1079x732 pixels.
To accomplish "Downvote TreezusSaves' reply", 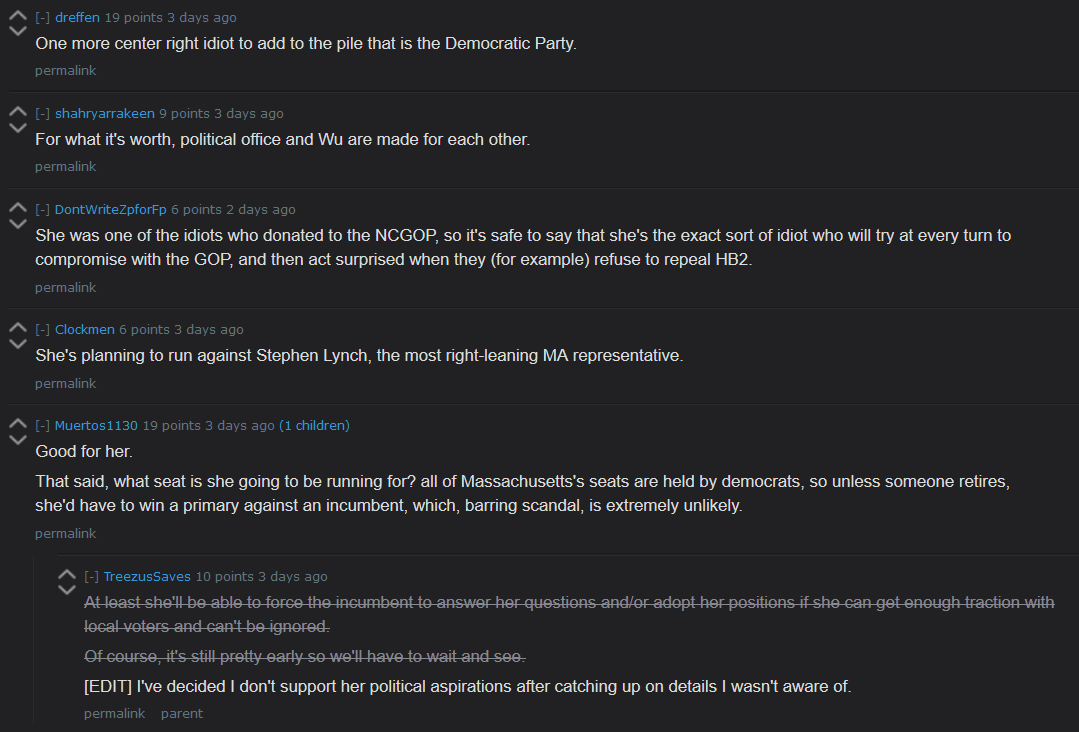I will (67, 590).
